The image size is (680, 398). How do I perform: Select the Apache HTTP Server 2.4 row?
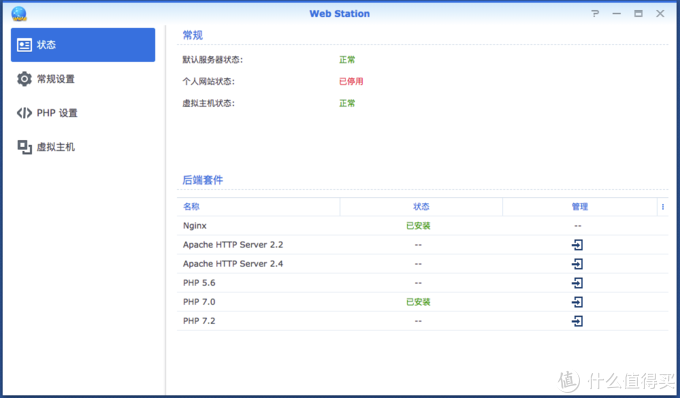coord(422,264)
